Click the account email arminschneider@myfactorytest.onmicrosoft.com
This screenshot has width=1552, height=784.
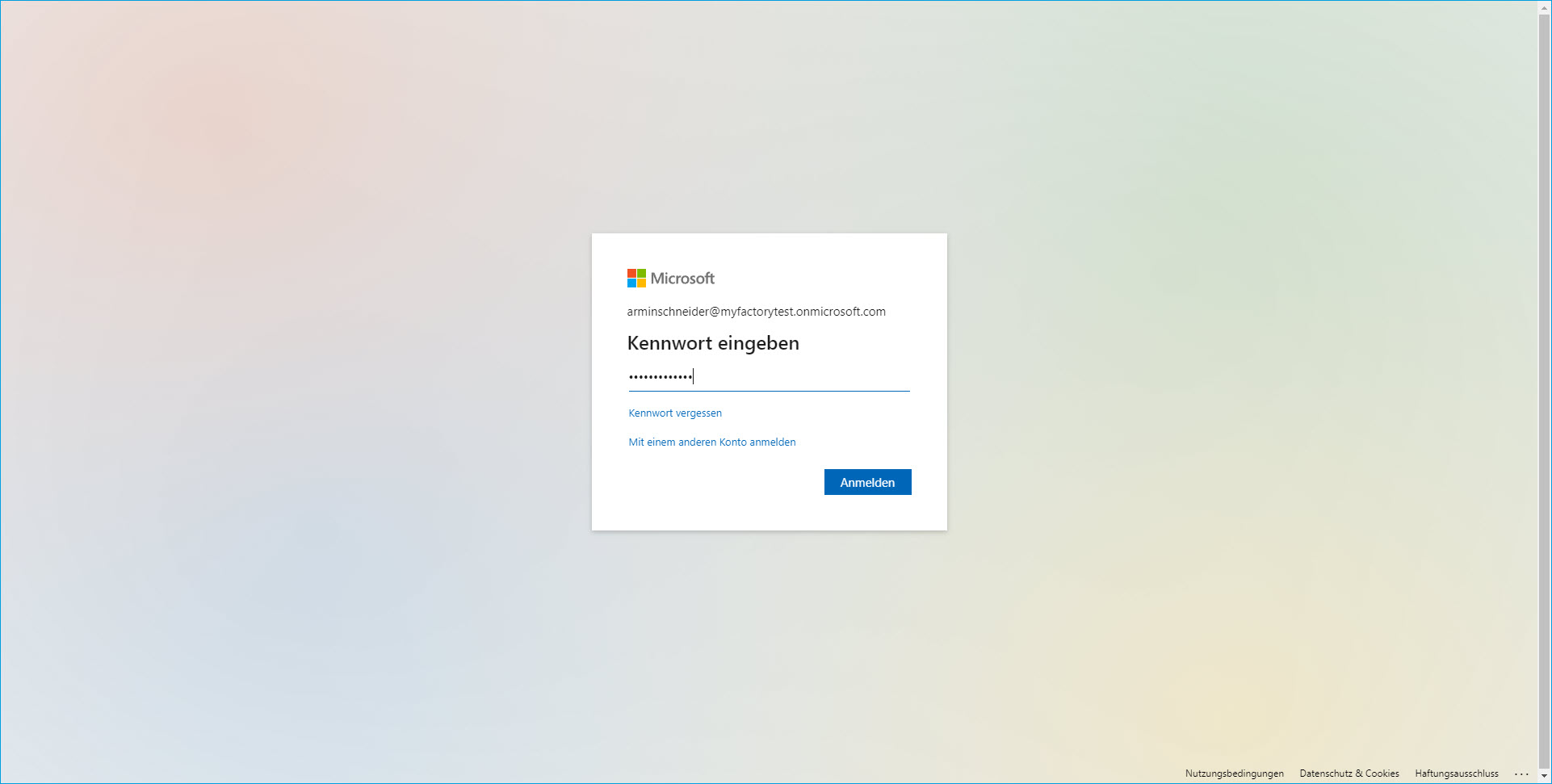(757, 312)
